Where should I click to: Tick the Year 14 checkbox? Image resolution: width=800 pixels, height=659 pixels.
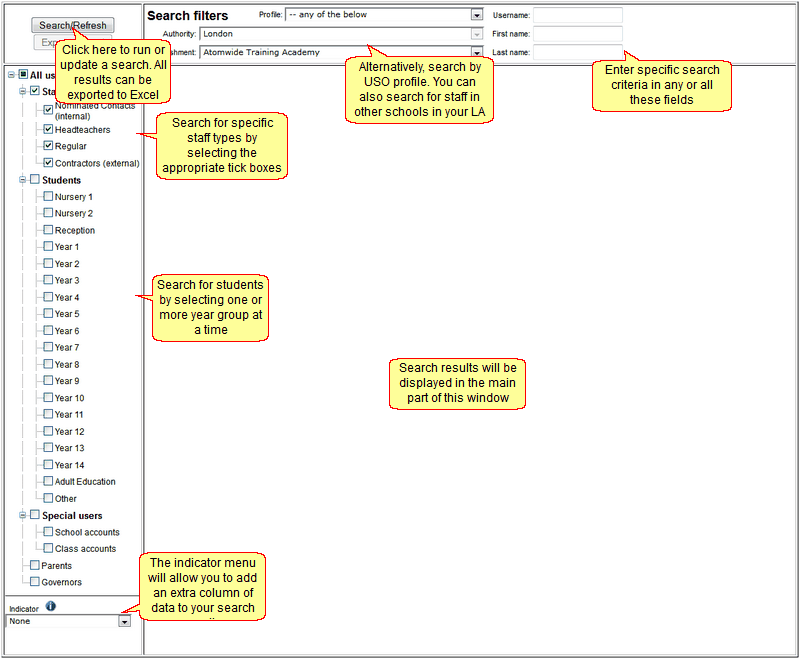[48, 464]
